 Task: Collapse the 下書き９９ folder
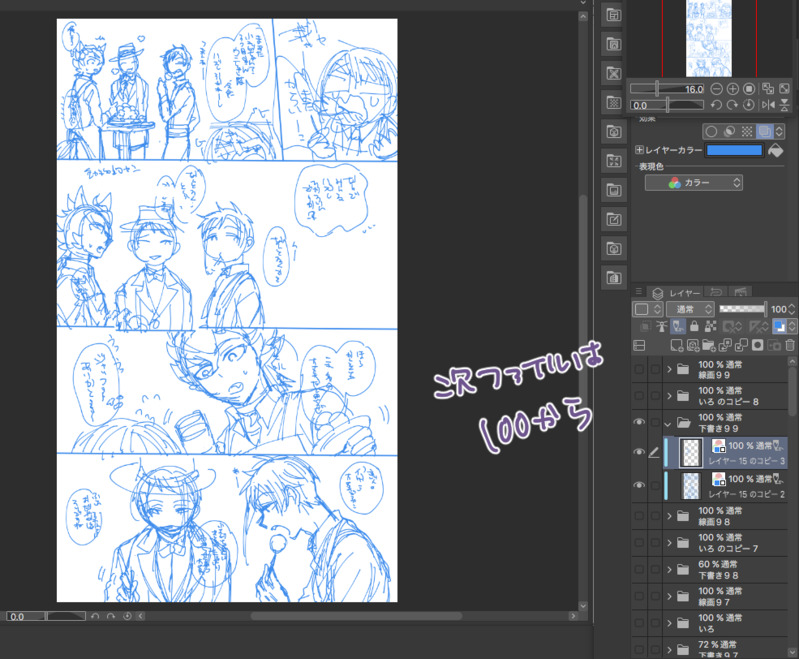tap(668, 423)
